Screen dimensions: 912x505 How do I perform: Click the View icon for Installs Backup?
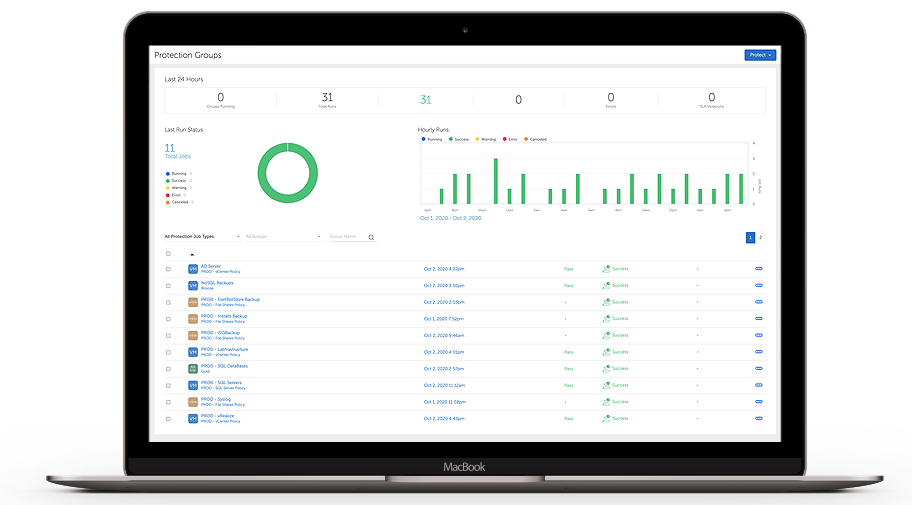pyautogui.click(x=193, y=319)
